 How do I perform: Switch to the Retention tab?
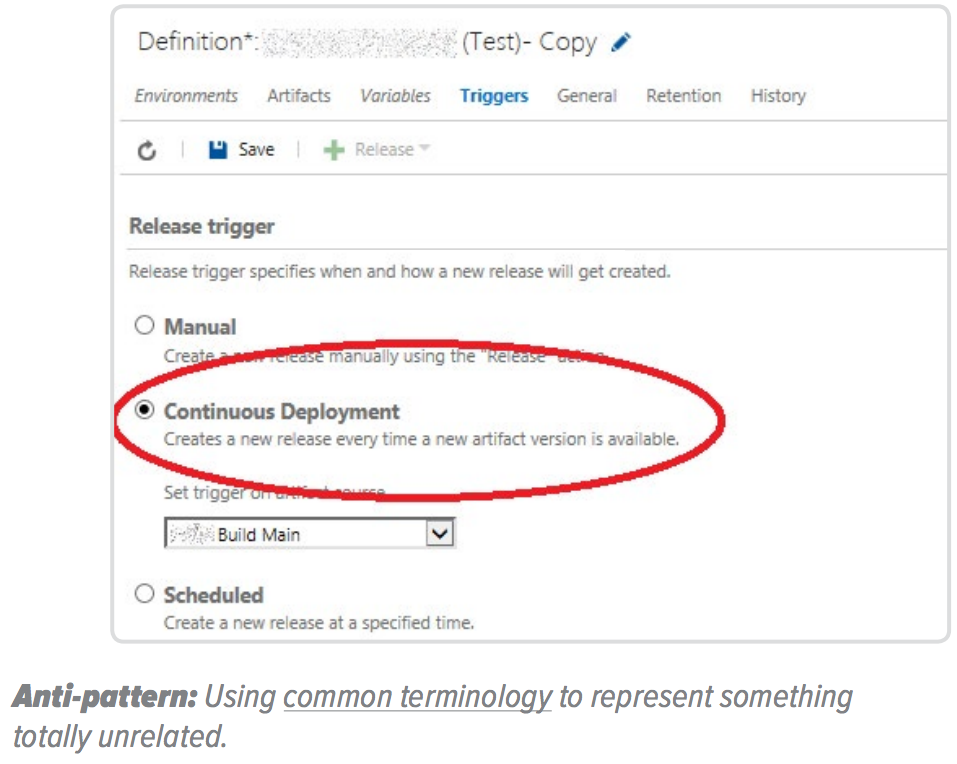(x=683, y=96)
